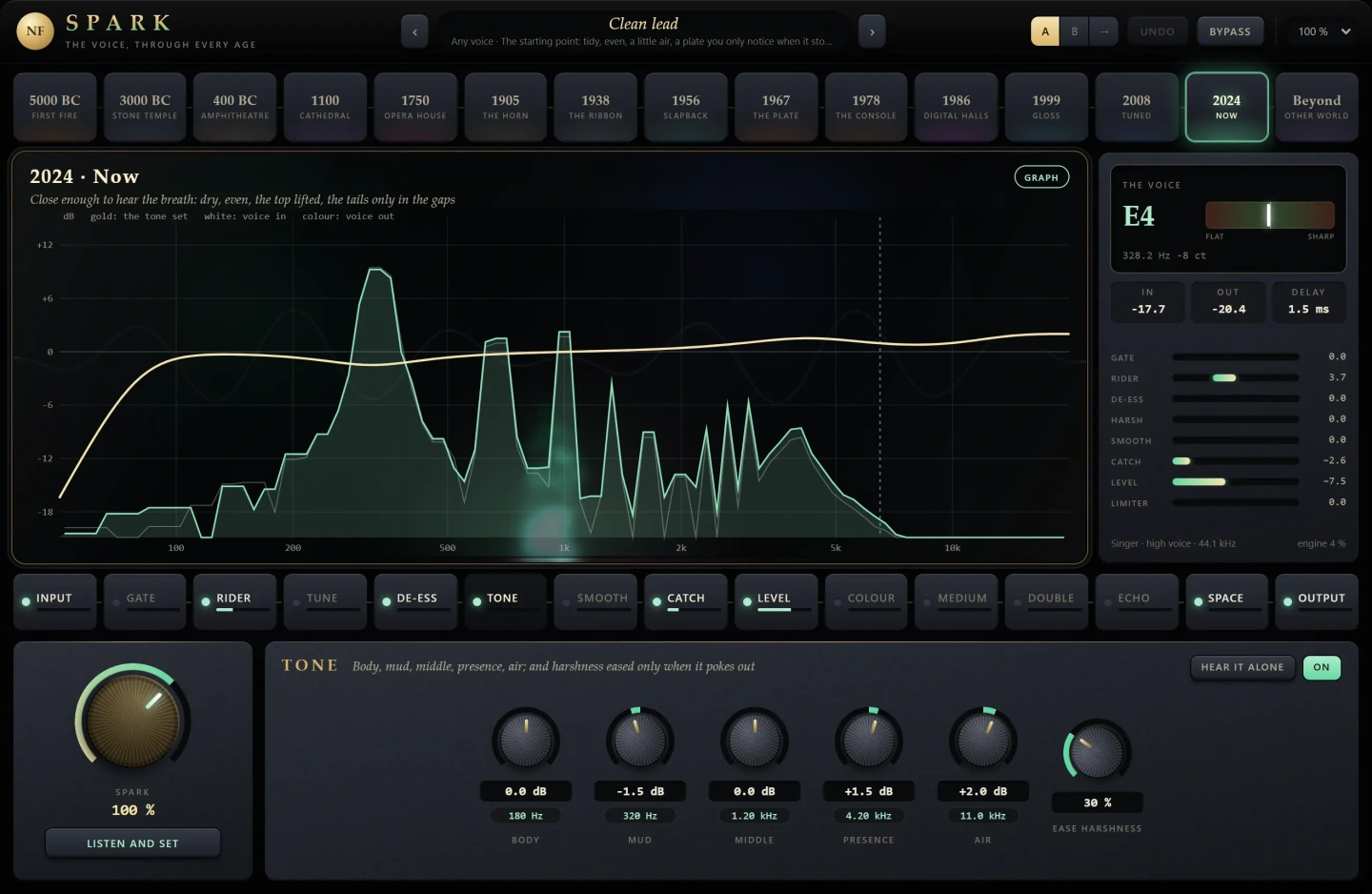Select preset slot A
The image size is (1372, 894).
pos(1045,31)
